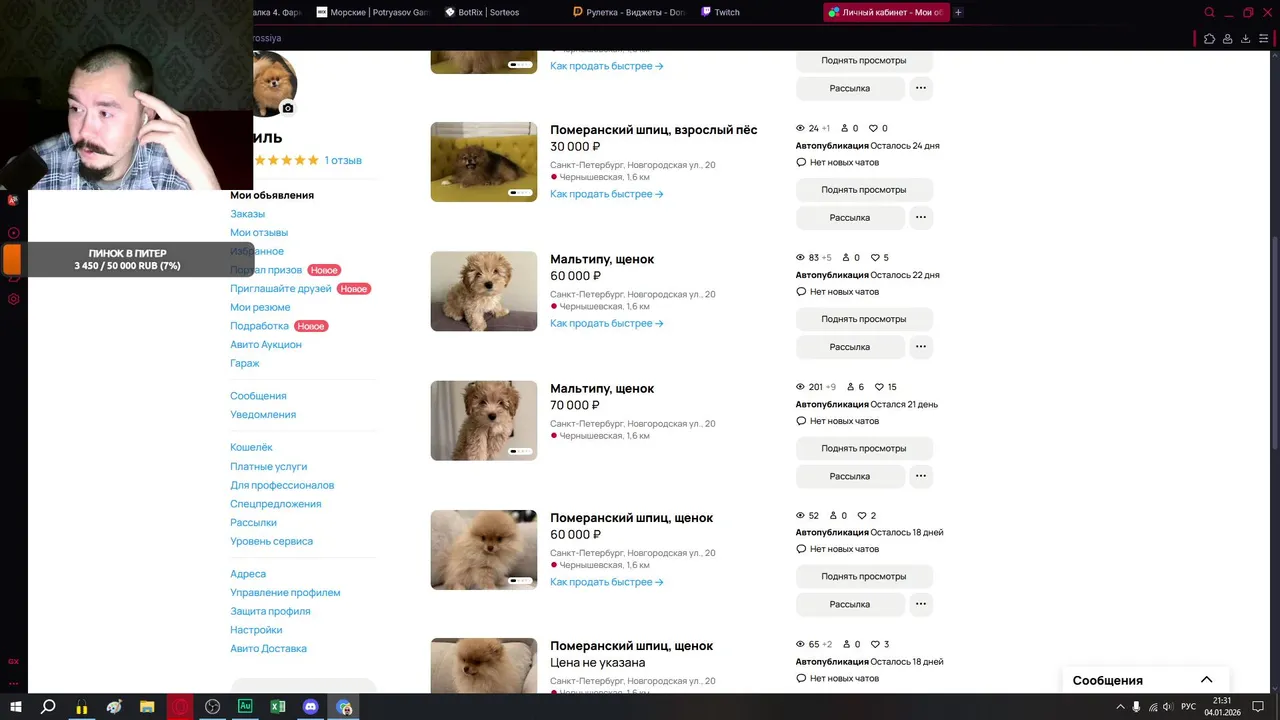
Task: Open network status tray icon
Action: click(1153, 707)
